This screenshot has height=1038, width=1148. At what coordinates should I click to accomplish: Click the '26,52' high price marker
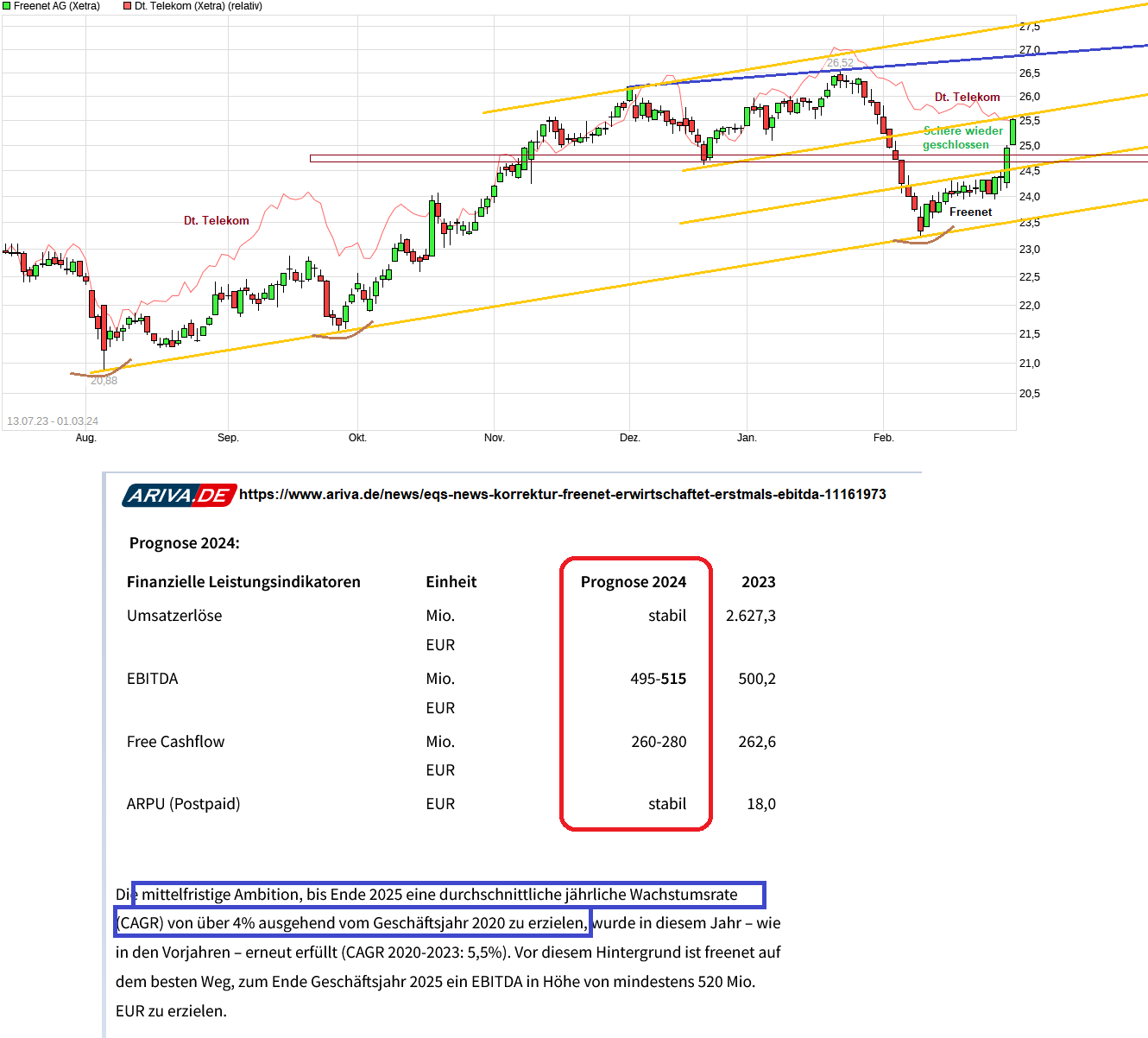[840, 63]
